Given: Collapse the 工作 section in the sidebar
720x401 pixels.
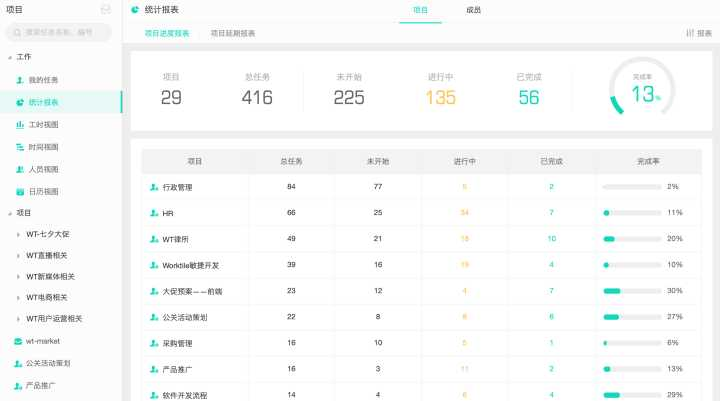Looking at the screenshot, I should click(x=10, y=57).
